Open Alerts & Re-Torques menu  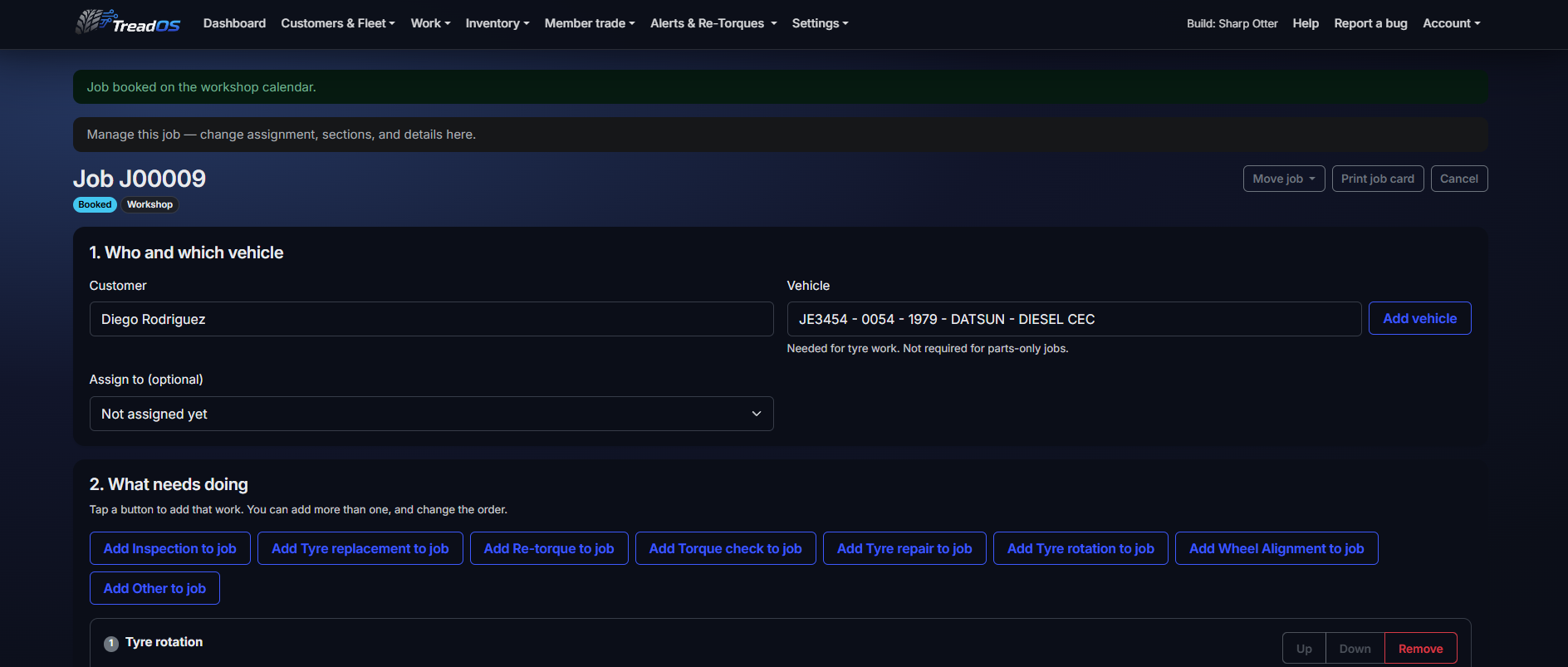713,23
